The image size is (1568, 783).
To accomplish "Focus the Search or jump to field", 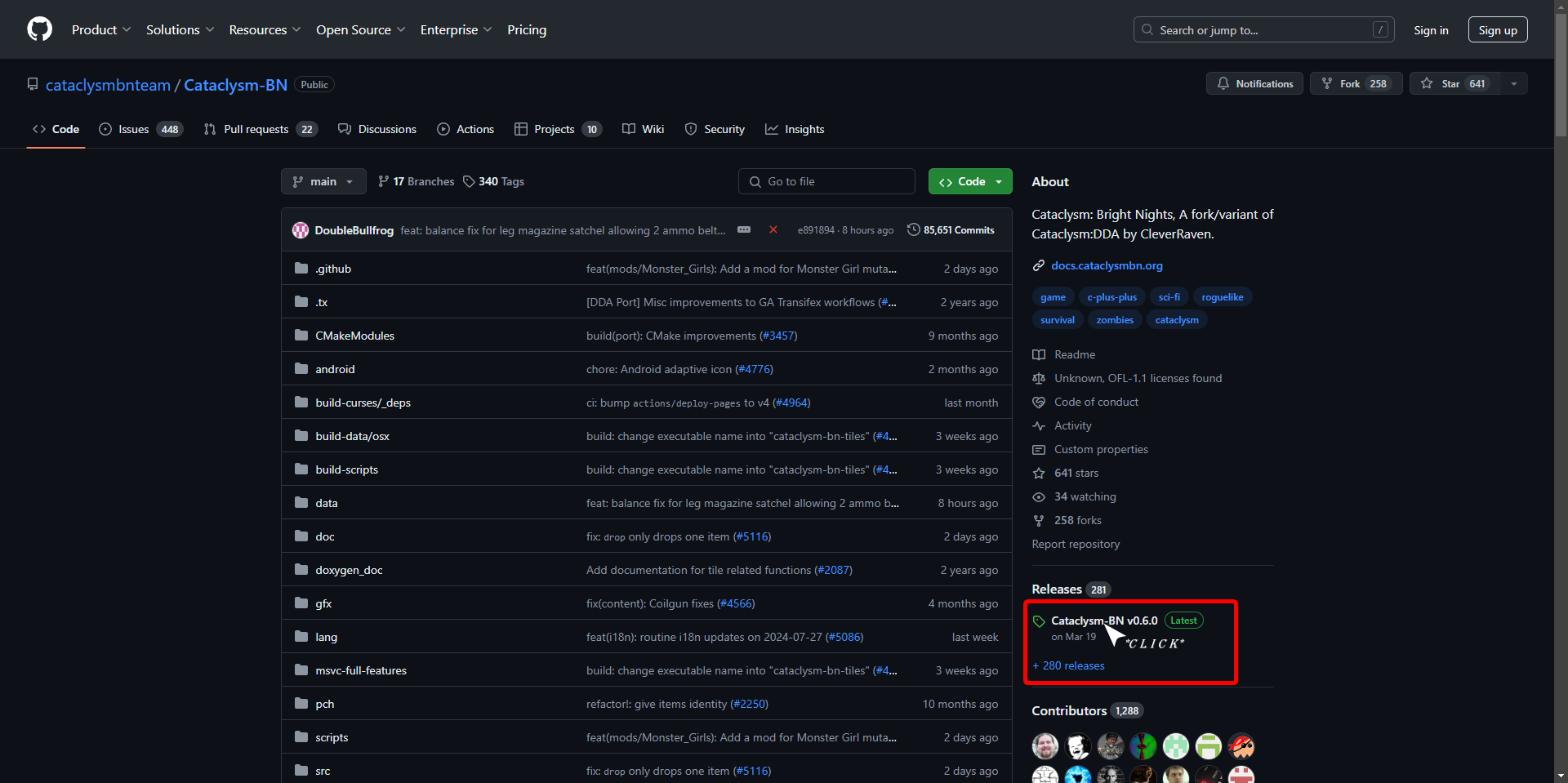I will [1262, 30].
